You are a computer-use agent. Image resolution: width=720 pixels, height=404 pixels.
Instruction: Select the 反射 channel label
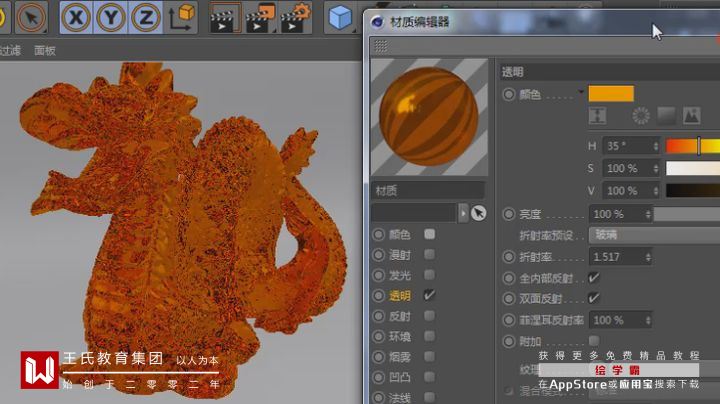coord(399,316)
